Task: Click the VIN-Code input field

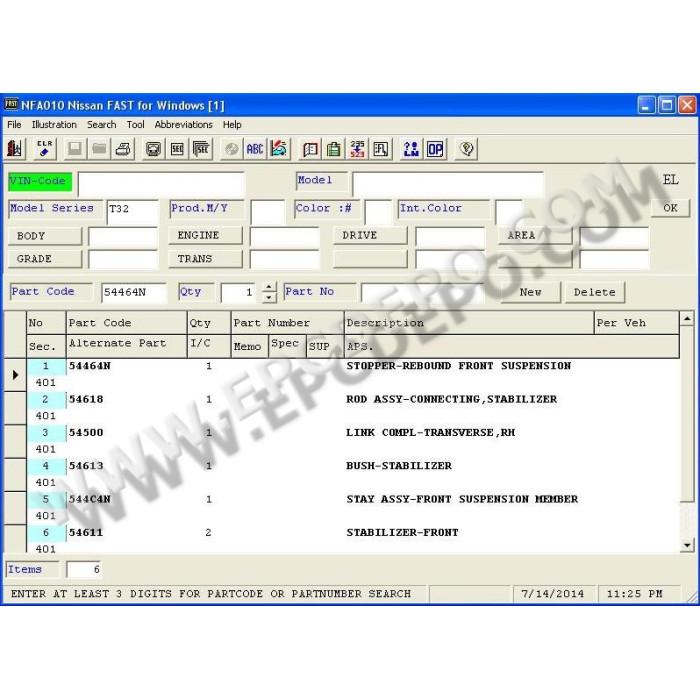Action: (x=161, y=183)
